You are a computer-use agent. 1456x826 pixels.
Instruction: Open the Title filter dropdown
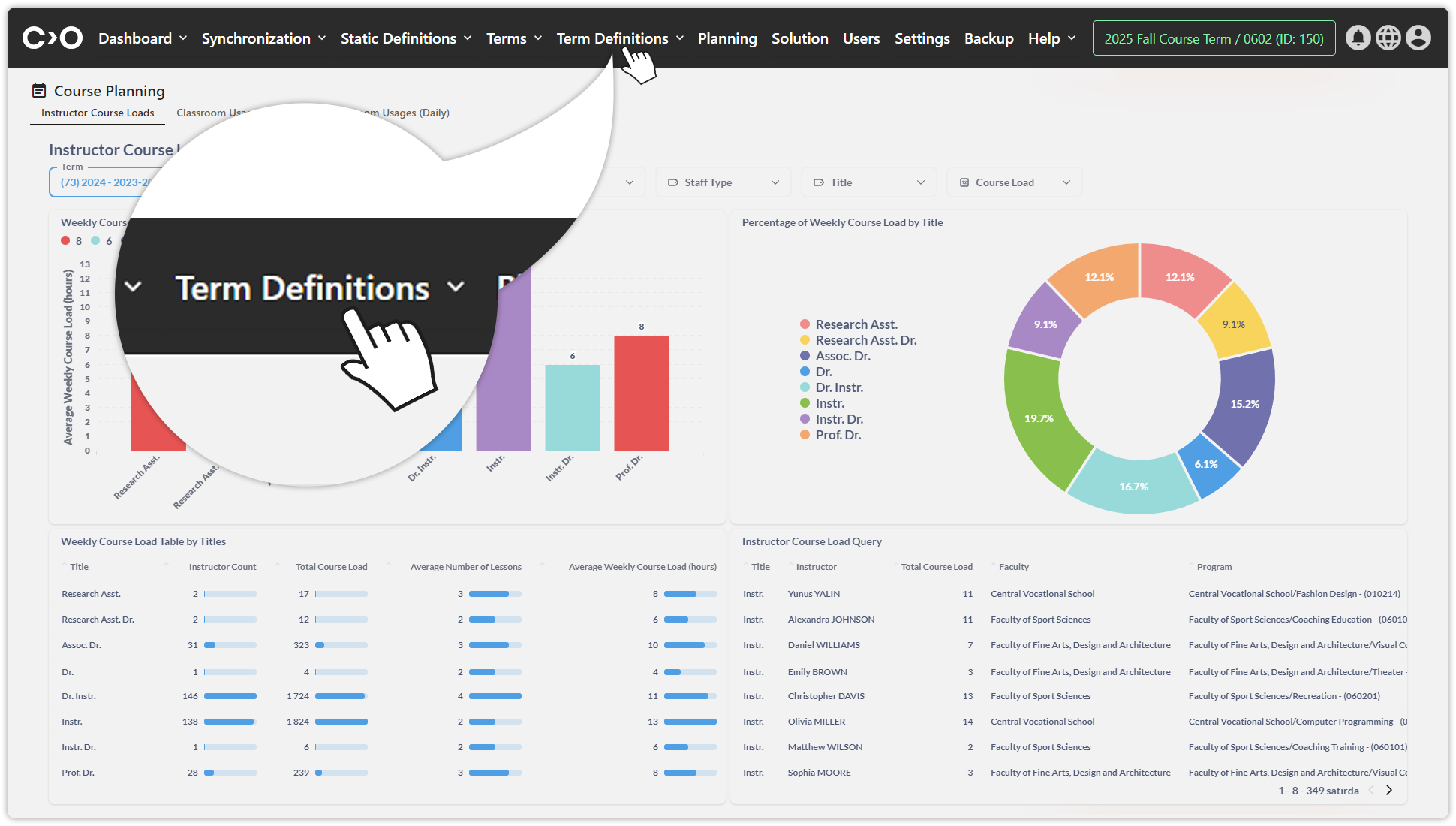coord(869,182)
